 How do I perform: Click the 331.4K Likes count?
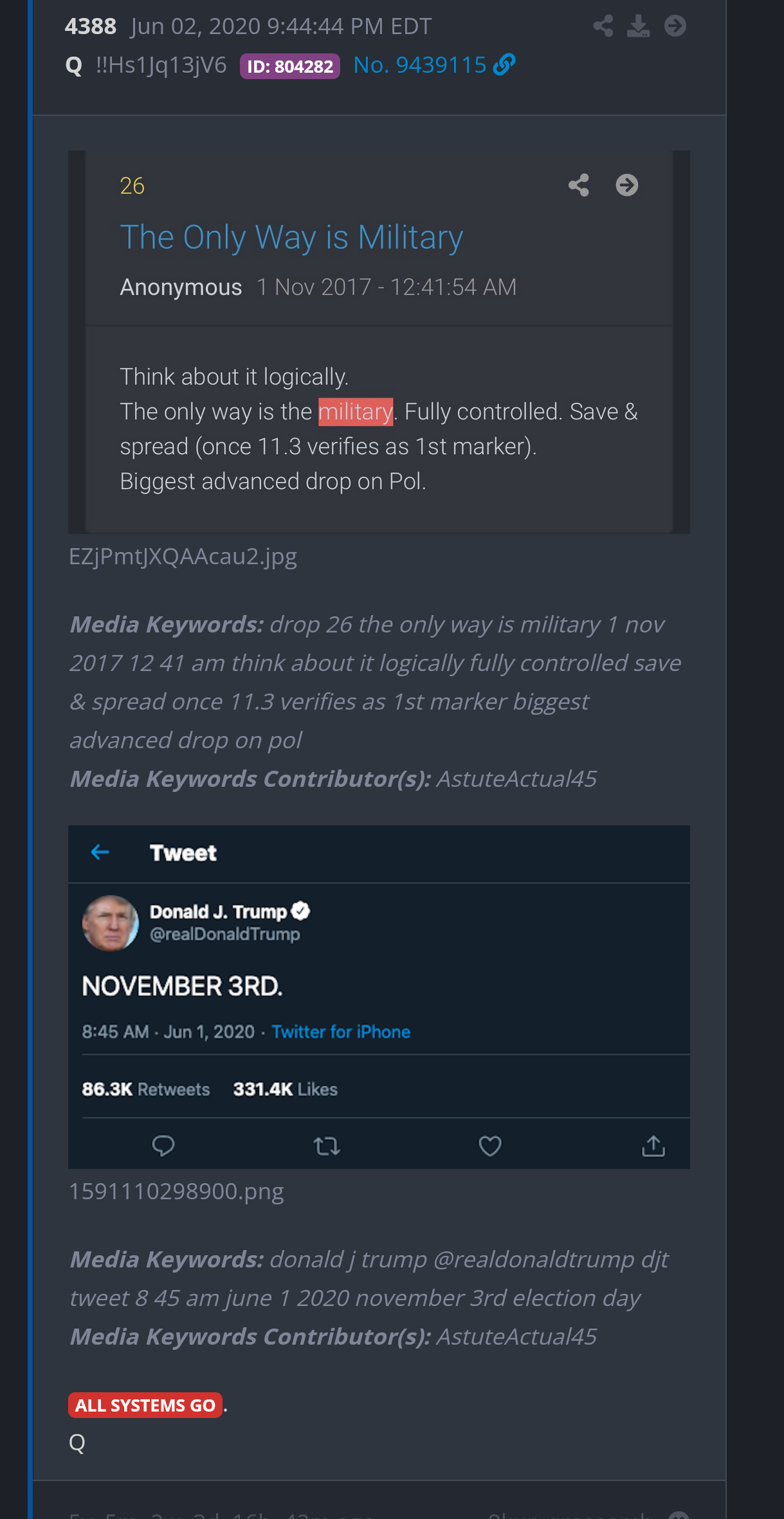285,1089
